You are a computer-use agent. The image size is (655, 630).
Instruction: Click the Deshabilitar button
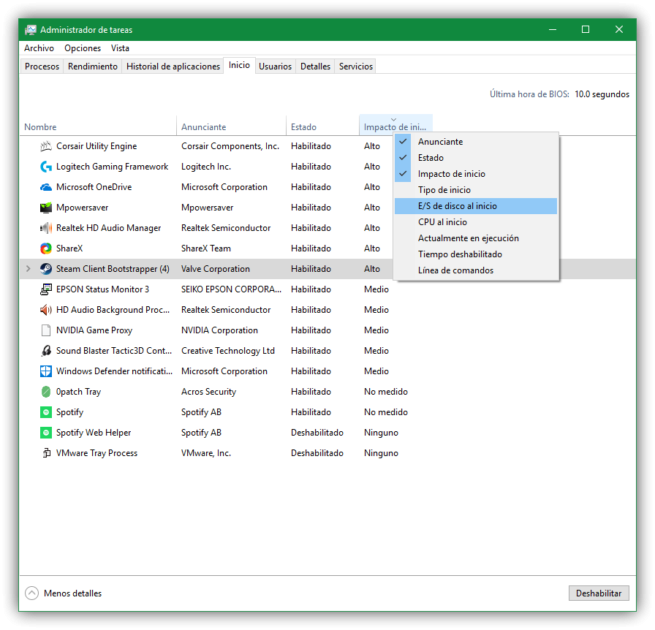pyautogui.click(x=599, y=593)
